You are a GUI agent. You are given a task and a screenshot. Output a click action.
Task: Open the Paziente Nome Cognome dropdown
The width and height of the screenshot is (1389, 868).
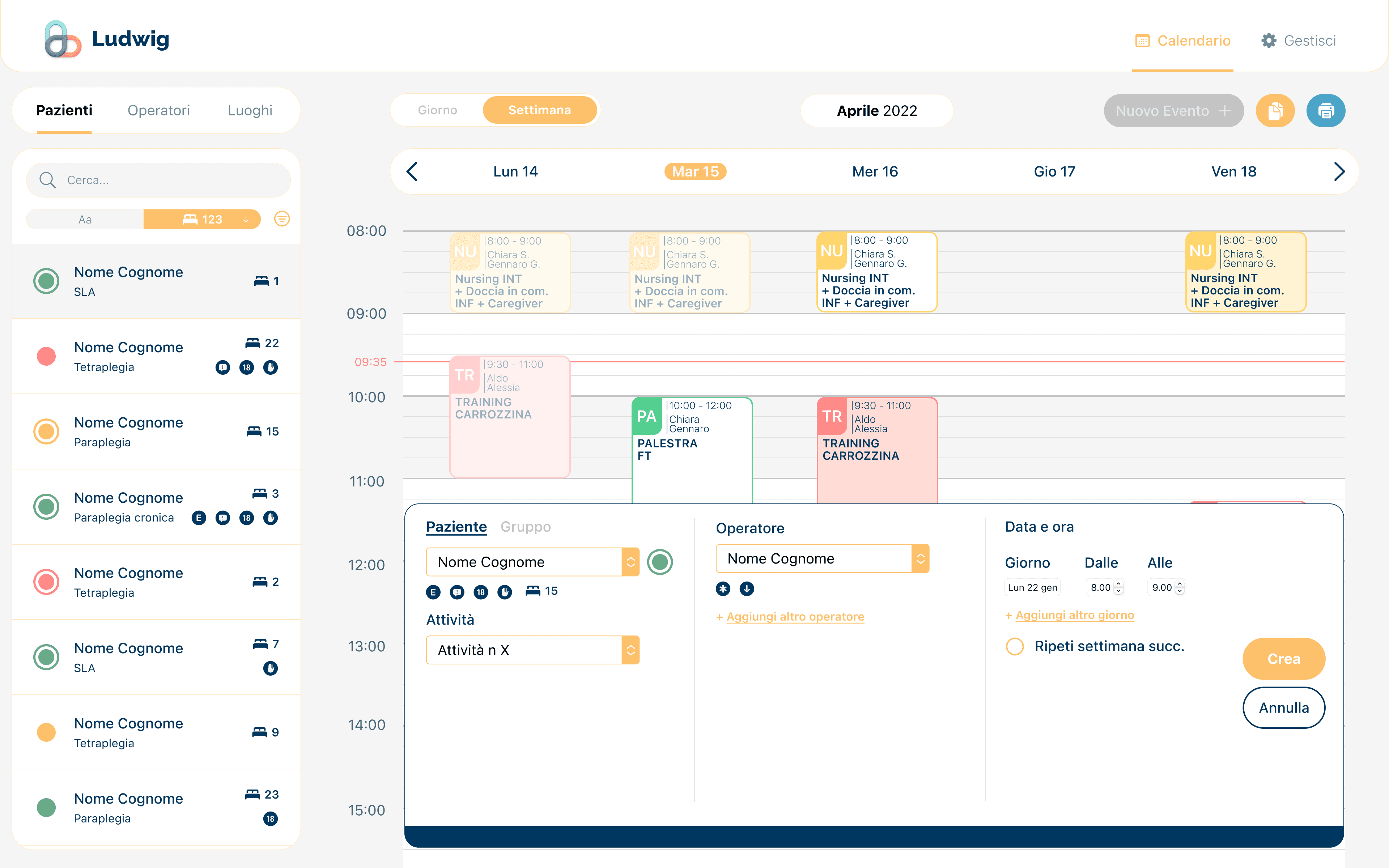533,562
